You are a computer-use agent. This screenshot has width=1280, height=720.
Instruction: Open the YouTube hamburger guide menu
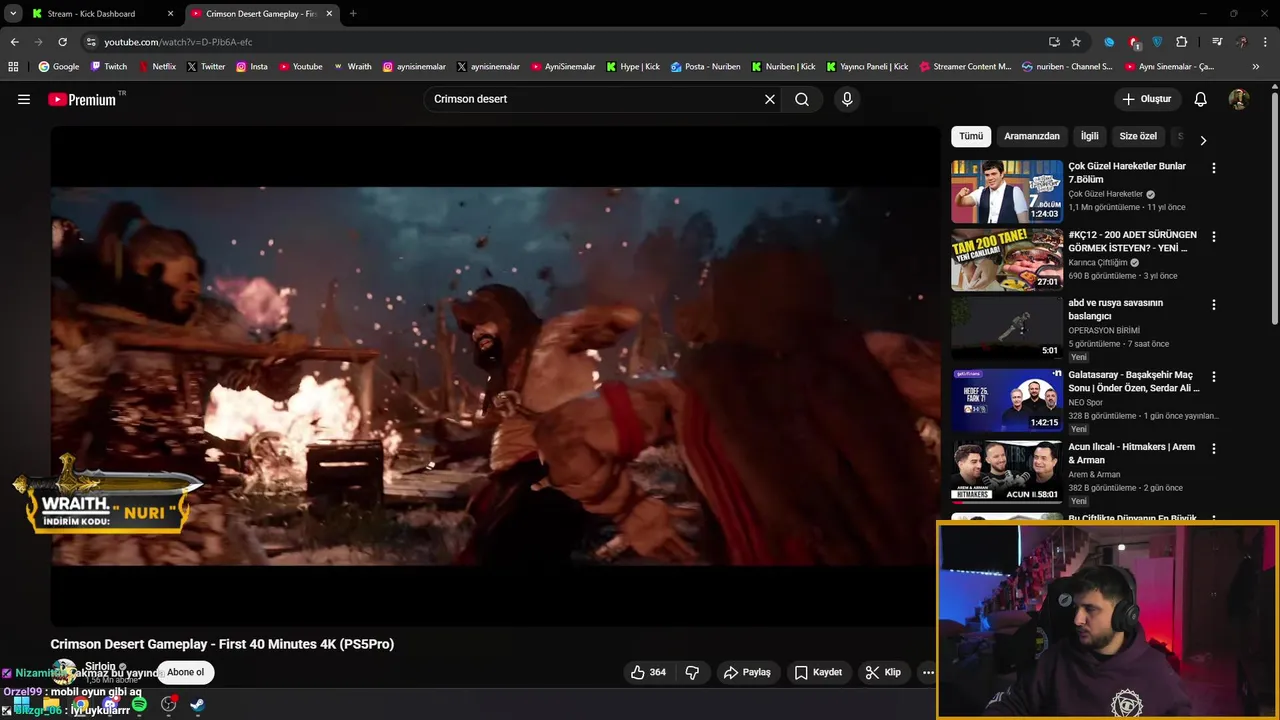24,99
